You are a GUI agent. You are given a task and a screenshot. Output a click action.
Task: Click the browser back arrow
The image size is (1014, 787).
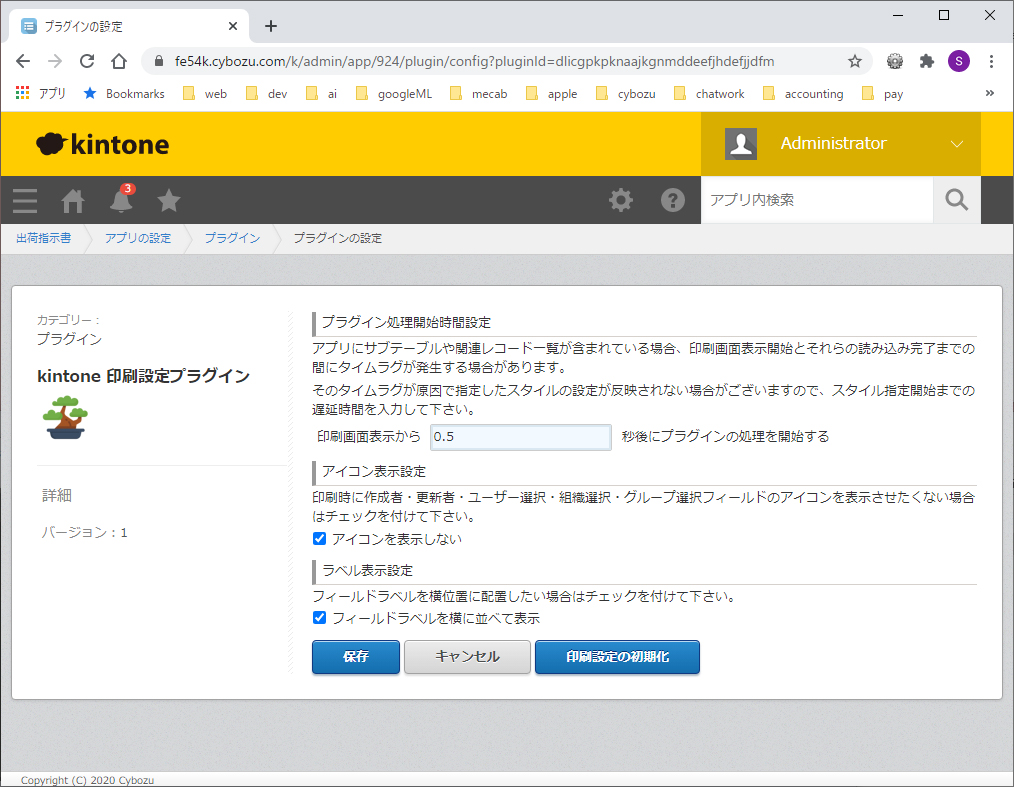[23, 61]
